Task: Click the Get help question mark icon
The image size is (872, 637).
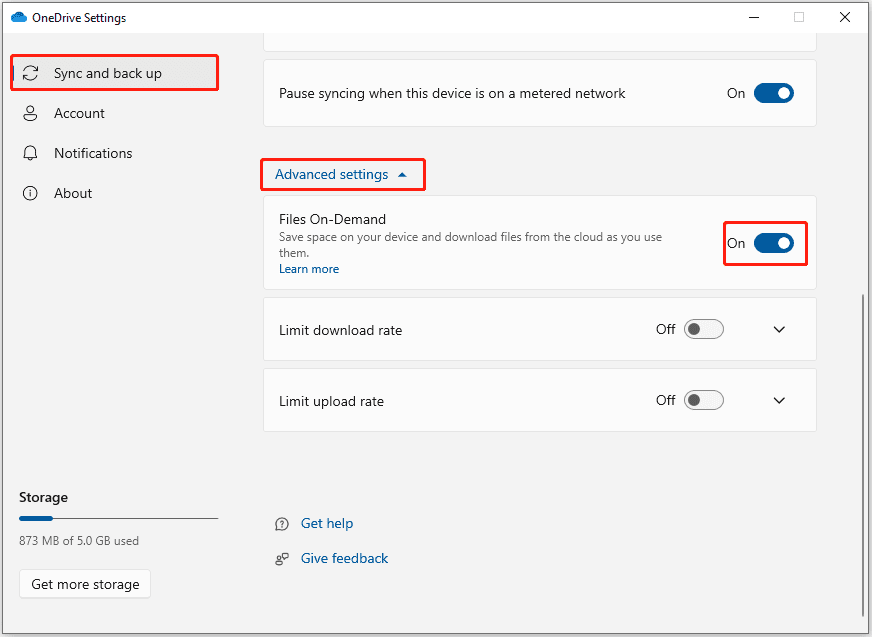Action: coord(282,523)
